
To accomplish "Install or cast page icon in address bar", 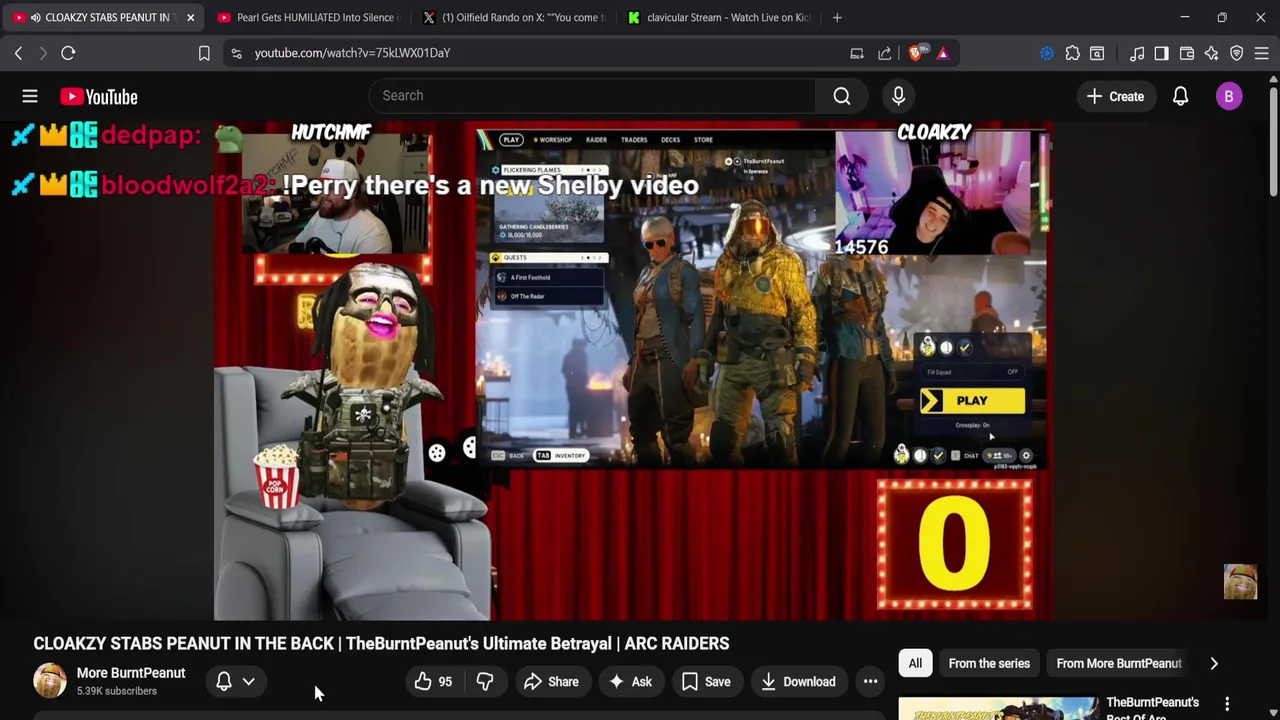I will coord(857,53).
